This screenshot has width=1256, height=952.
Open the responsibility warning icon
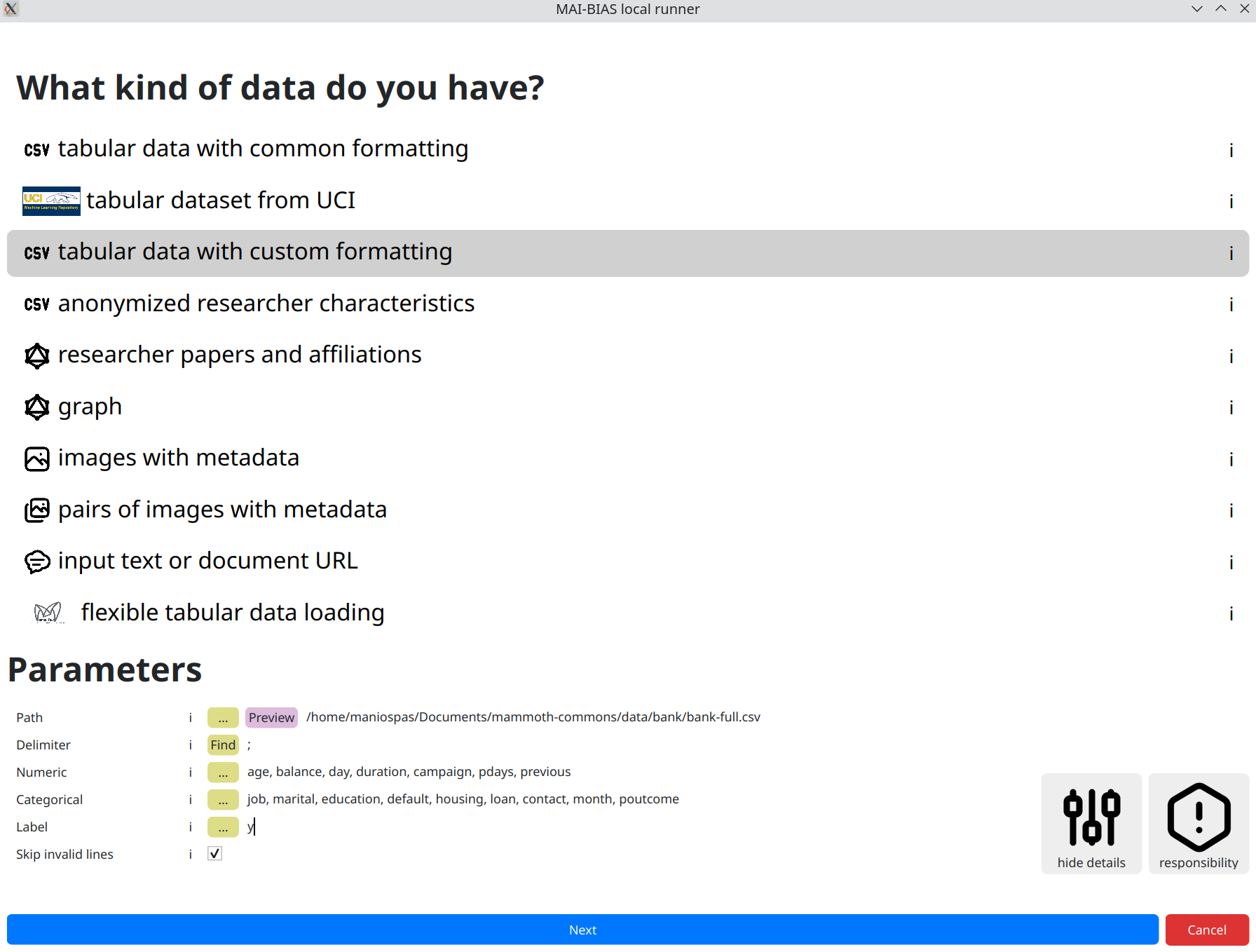coord(1199,817)
